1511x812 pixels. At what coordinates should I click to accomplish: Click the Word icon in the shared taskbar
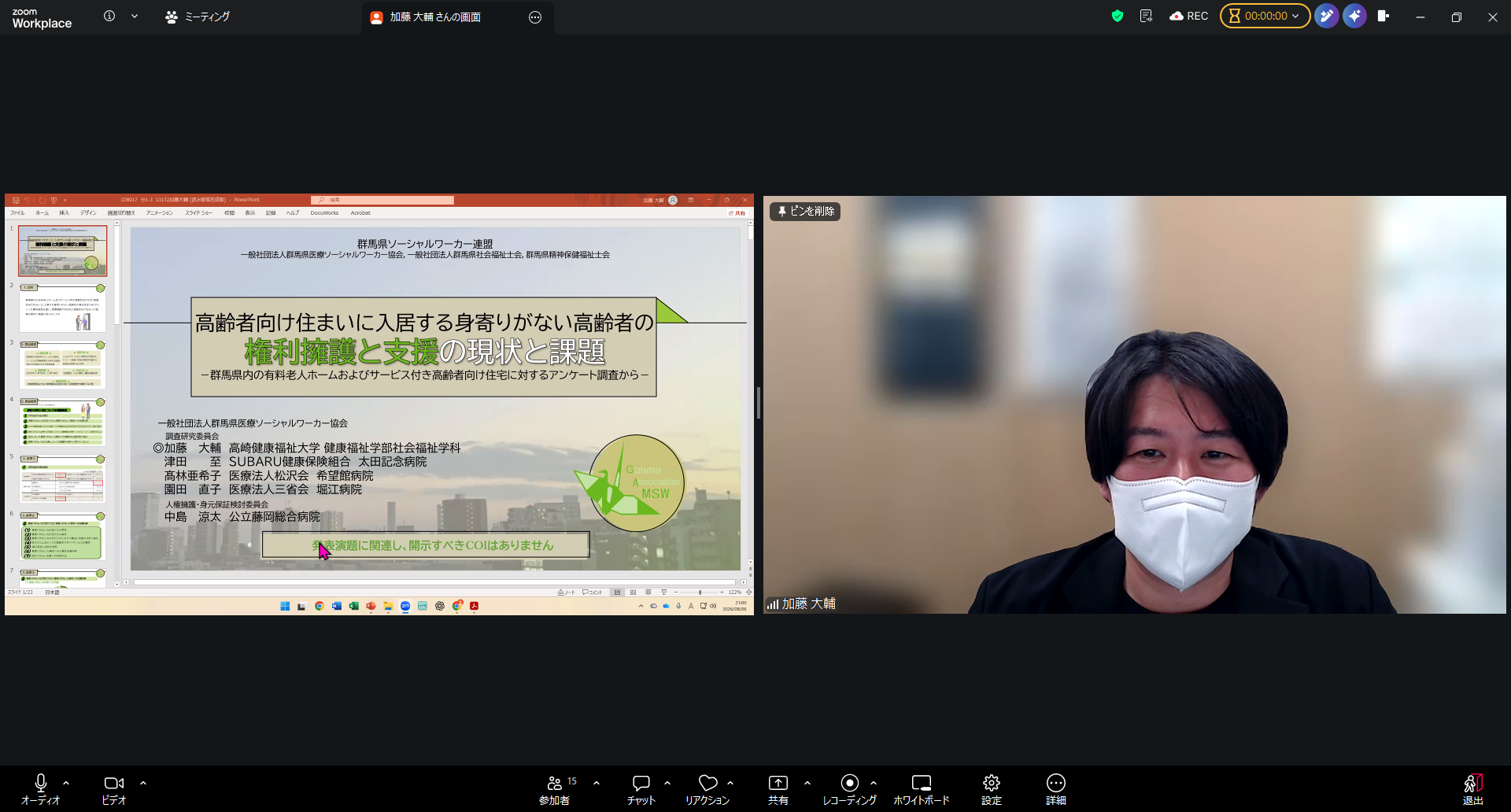point(336,606)
